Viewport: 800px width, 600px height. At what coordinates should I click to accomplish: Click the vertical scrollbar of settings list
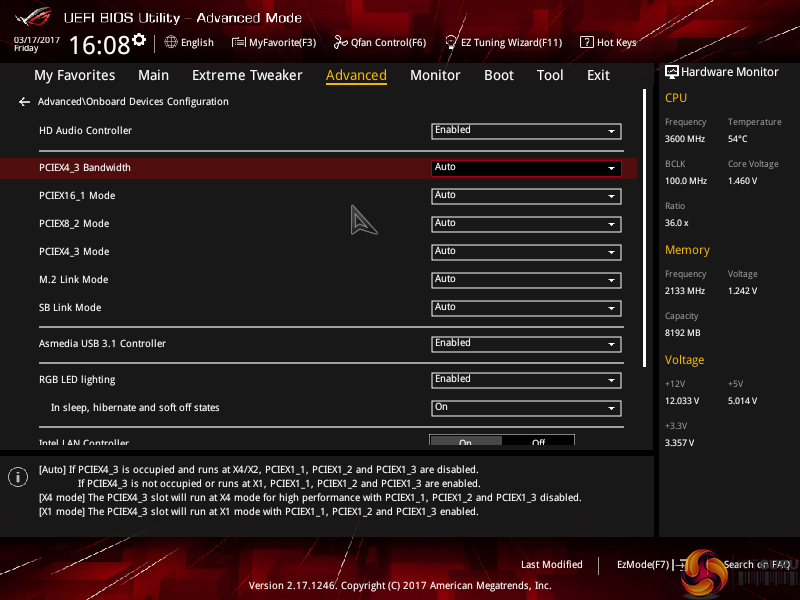[x=645, y=230]
